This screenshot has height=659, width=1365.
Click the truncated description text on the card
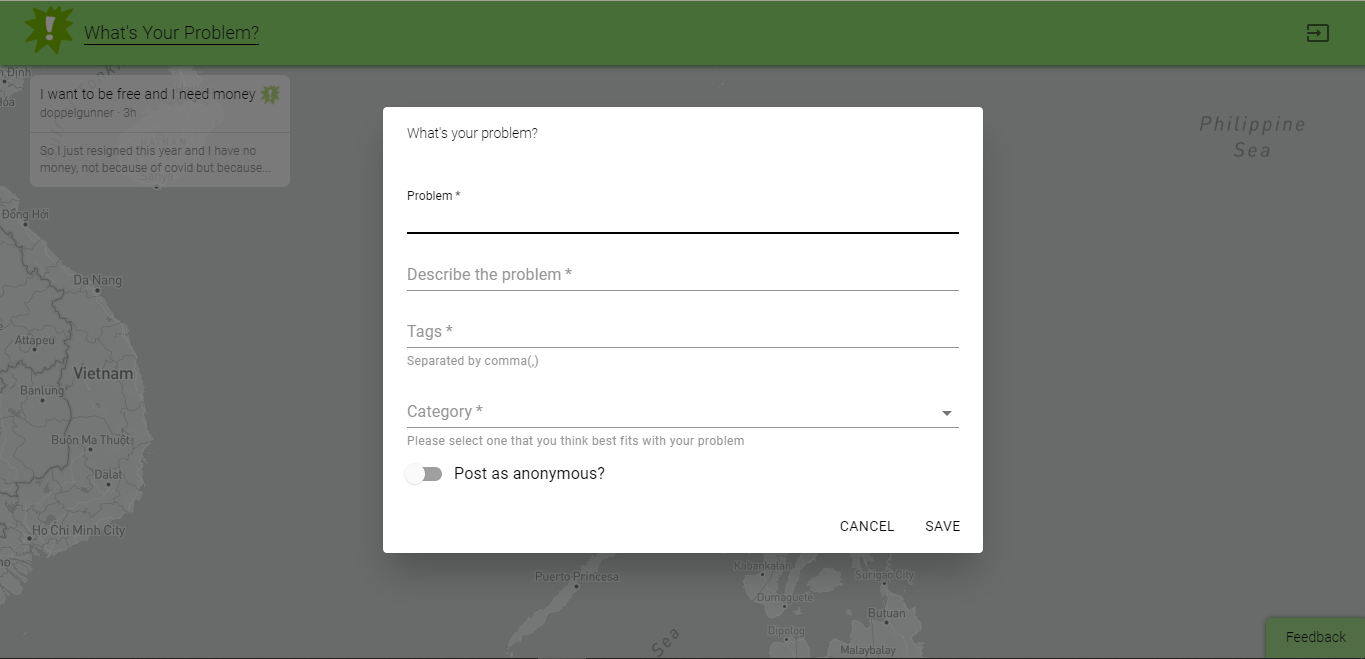pyautogui.click(x=159, y=158)
